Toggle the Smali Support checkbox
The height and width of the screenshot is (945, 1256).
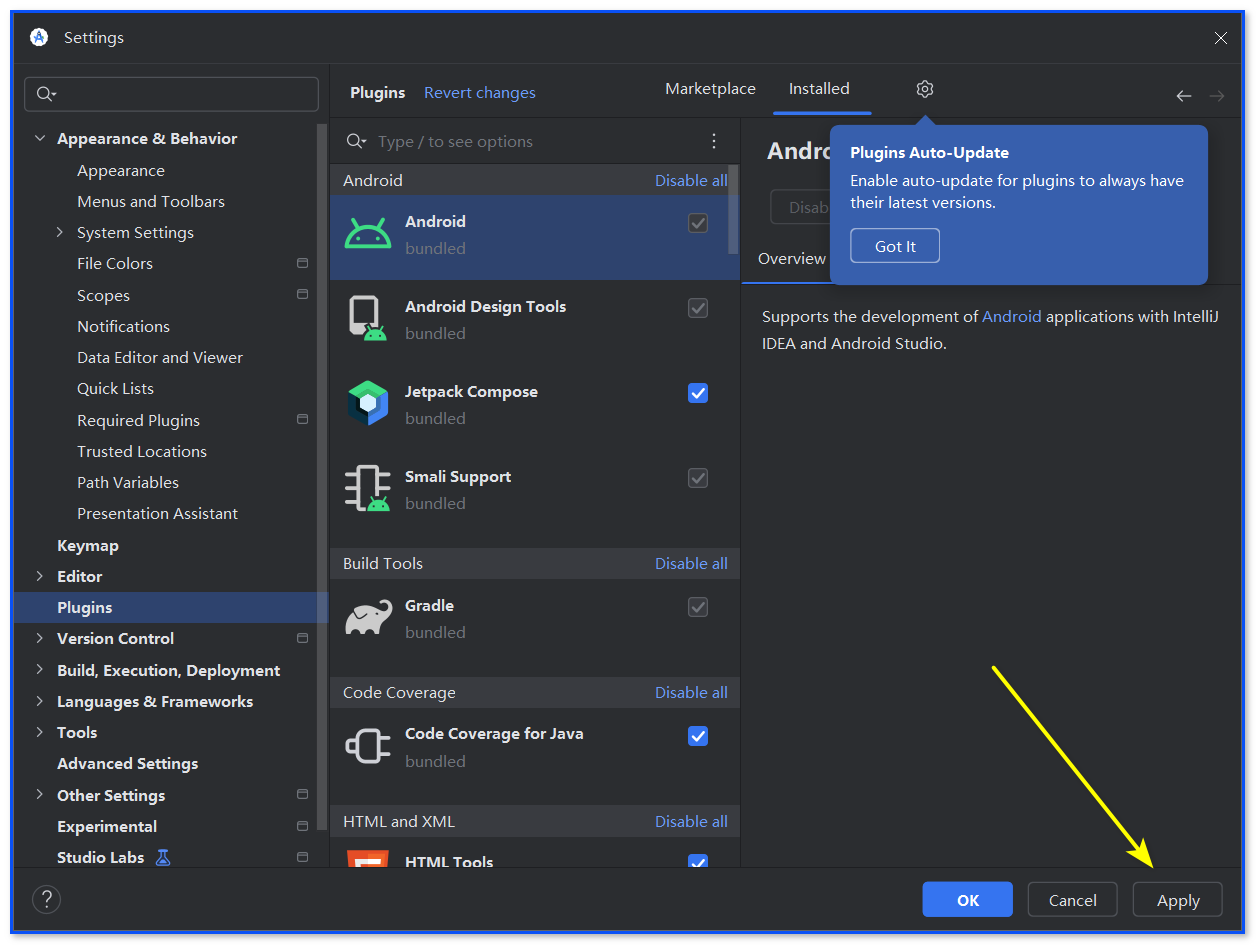coord(698,478)
